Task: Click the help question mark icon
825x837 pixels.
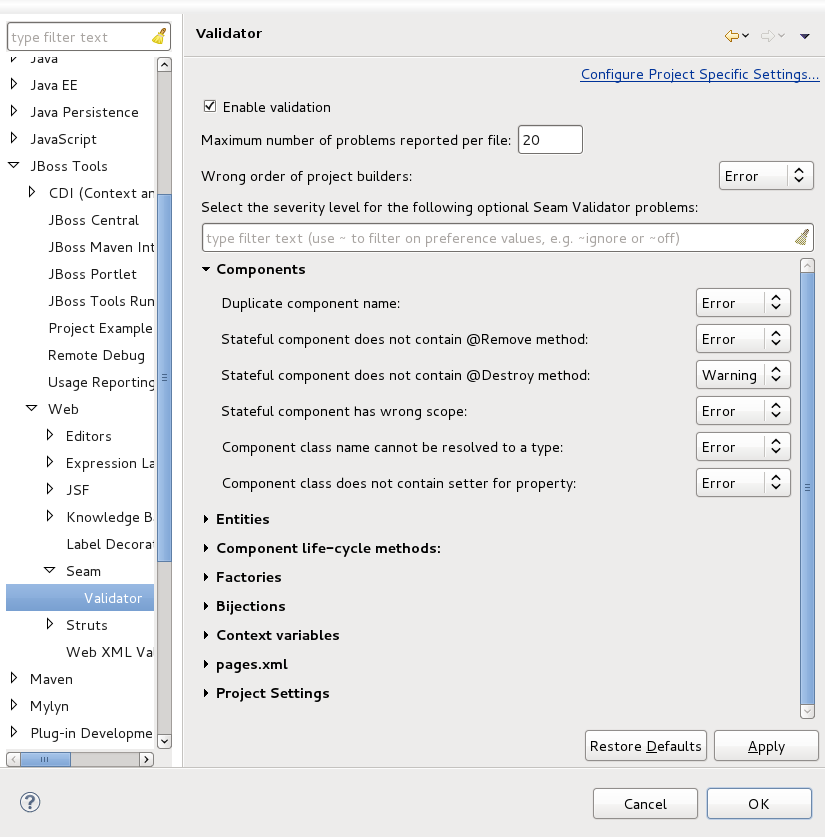Action: click(x=30, y=802)
